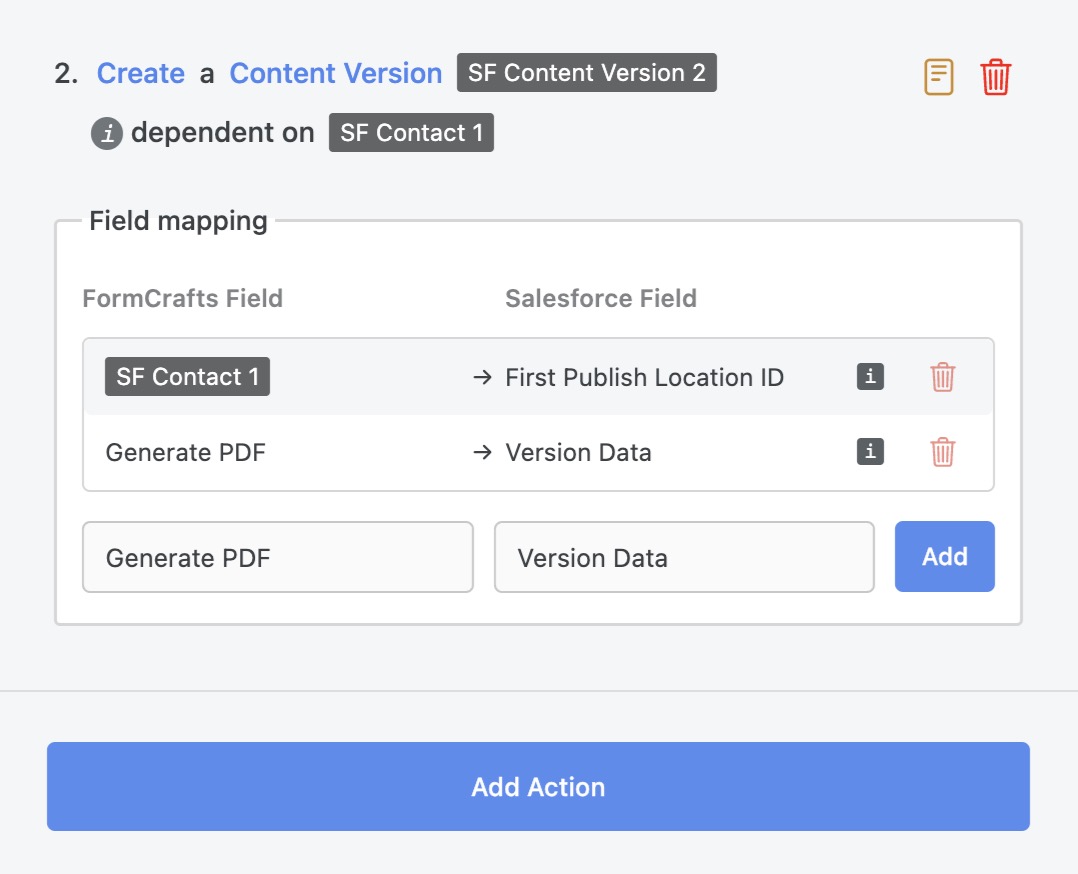This screenshot has width=1078, height=874.
Task: Click the 'FormCrafts Field' column header
Action: [183, 298]
